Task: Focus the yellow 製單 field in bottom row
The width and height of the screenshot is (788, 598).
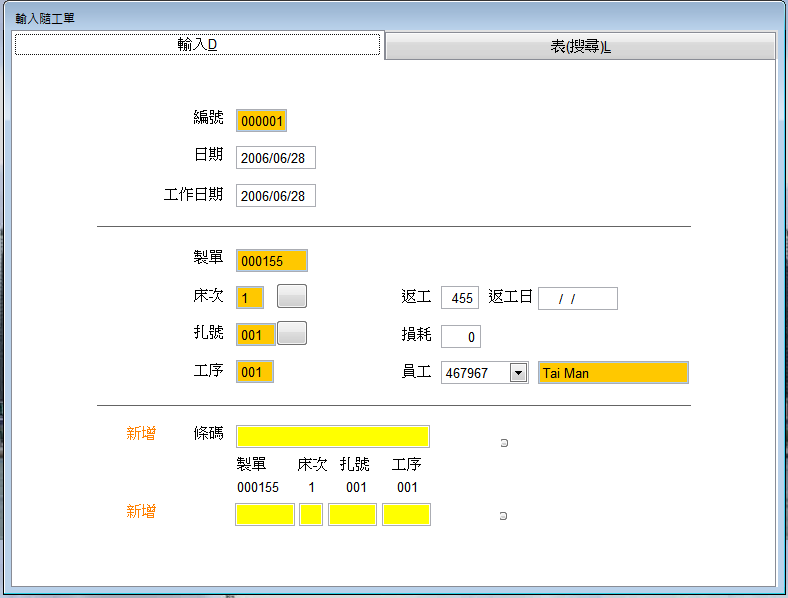Action: (x=265, y=515)
